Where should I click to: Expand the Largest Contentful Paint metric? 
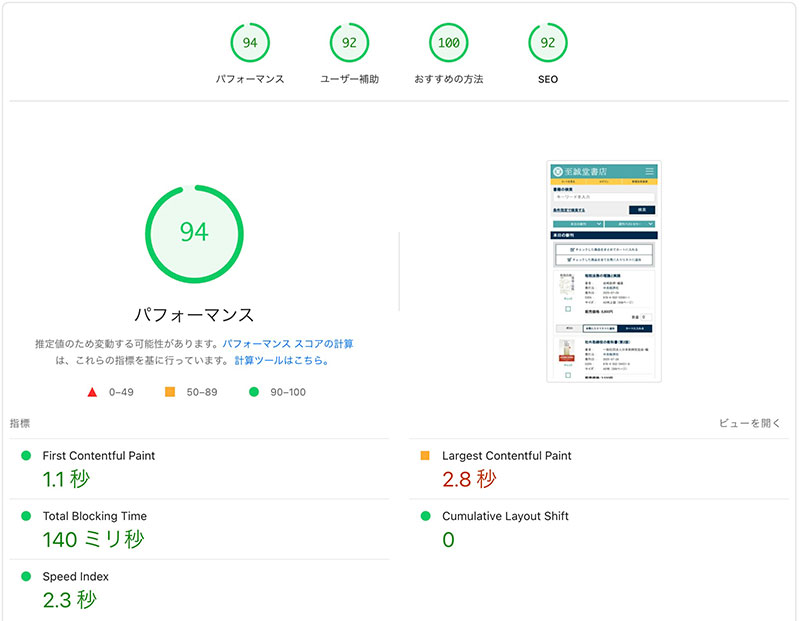click(x=599, y=469)
